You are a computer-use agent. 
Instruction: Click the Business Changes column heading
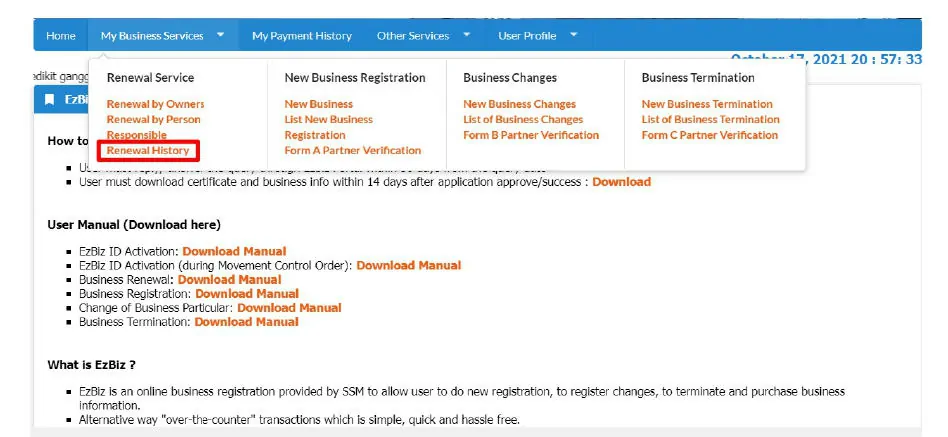tap(510, 77)
